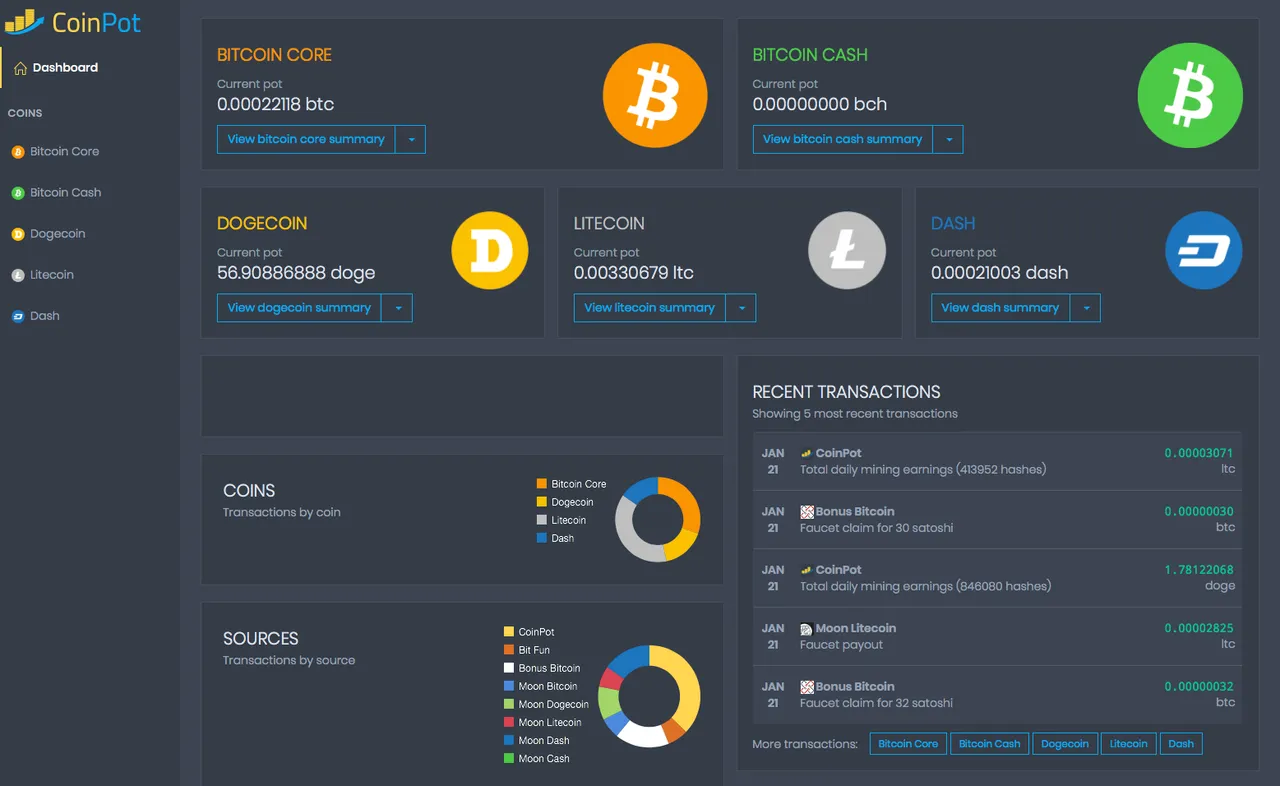Click View litecoin summary button
This screenshot has height=786, width=1280.
coord(649,308)
